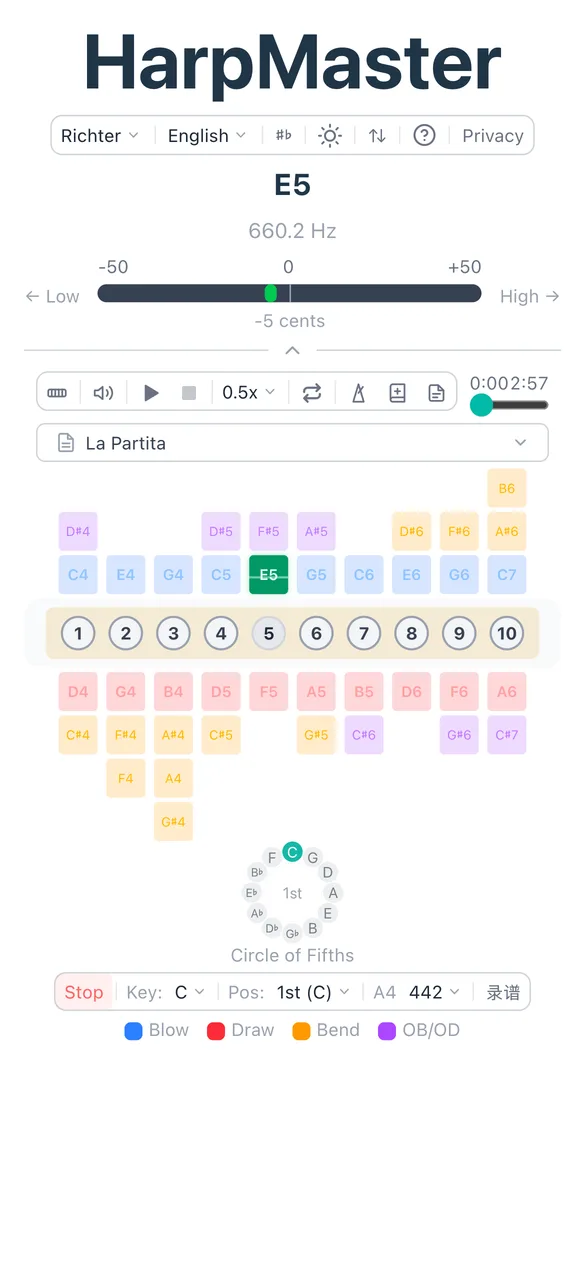Toggle transpose direction with up-down arrows

click(x=376, y=135)
